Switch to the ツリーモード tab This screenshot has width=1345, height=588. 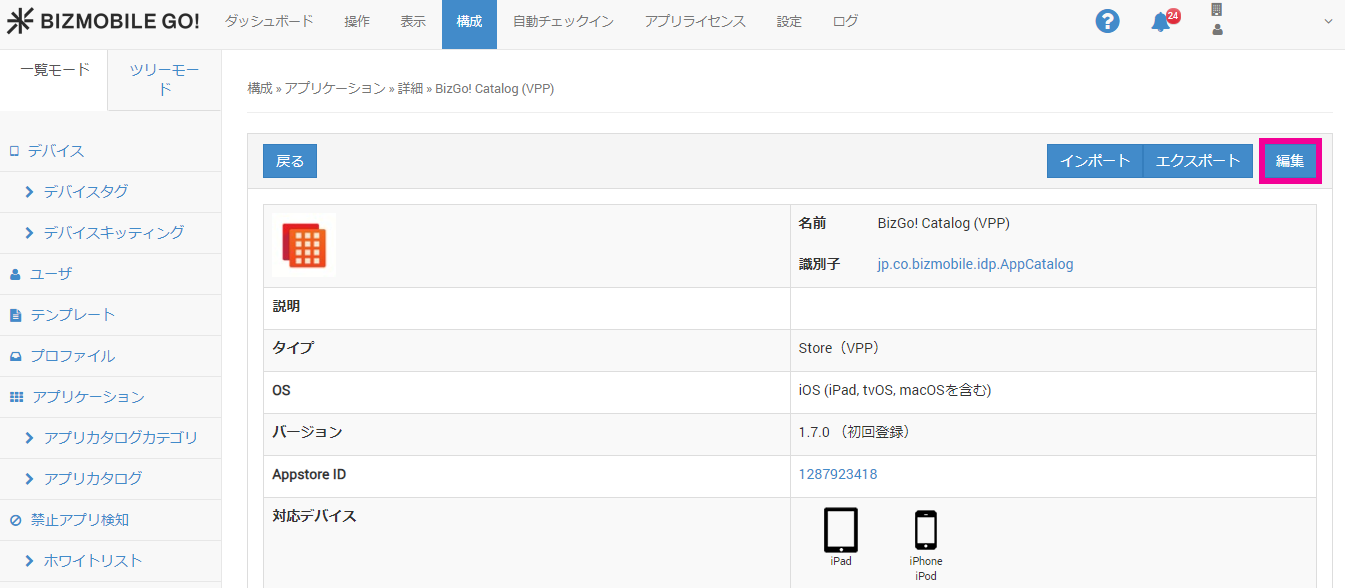click(164, 79)
